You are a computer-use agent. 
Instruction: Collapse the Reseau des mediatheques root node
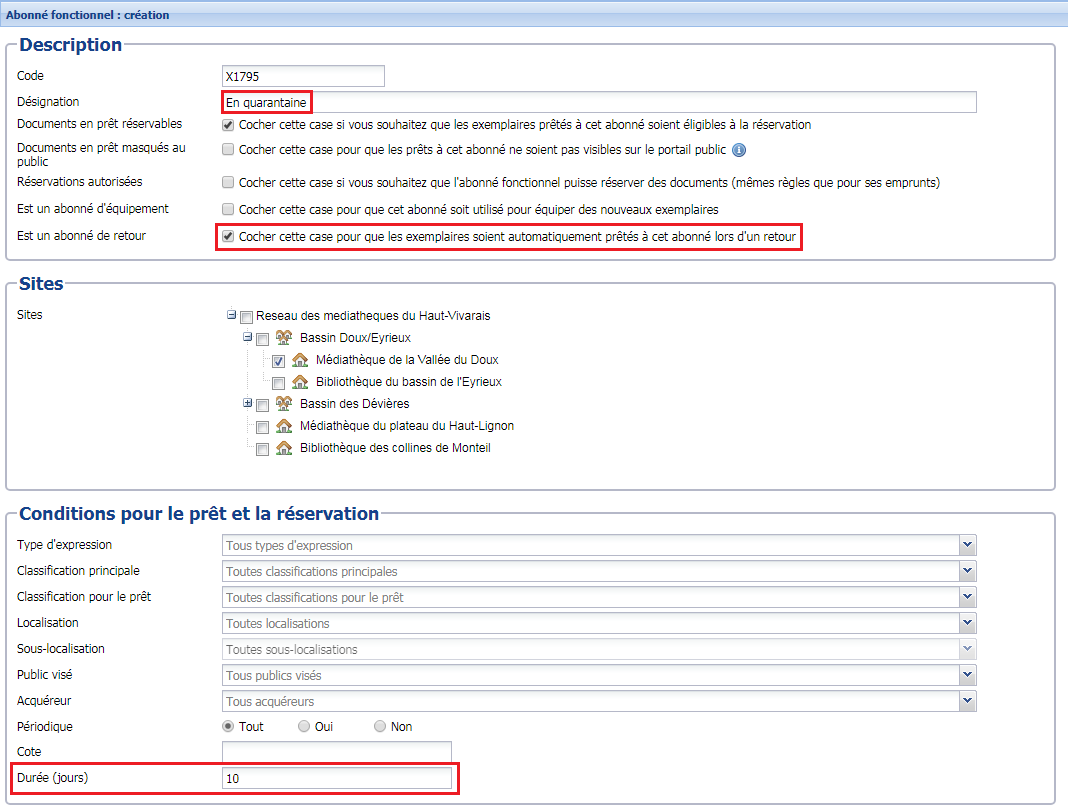pos(230,315)
